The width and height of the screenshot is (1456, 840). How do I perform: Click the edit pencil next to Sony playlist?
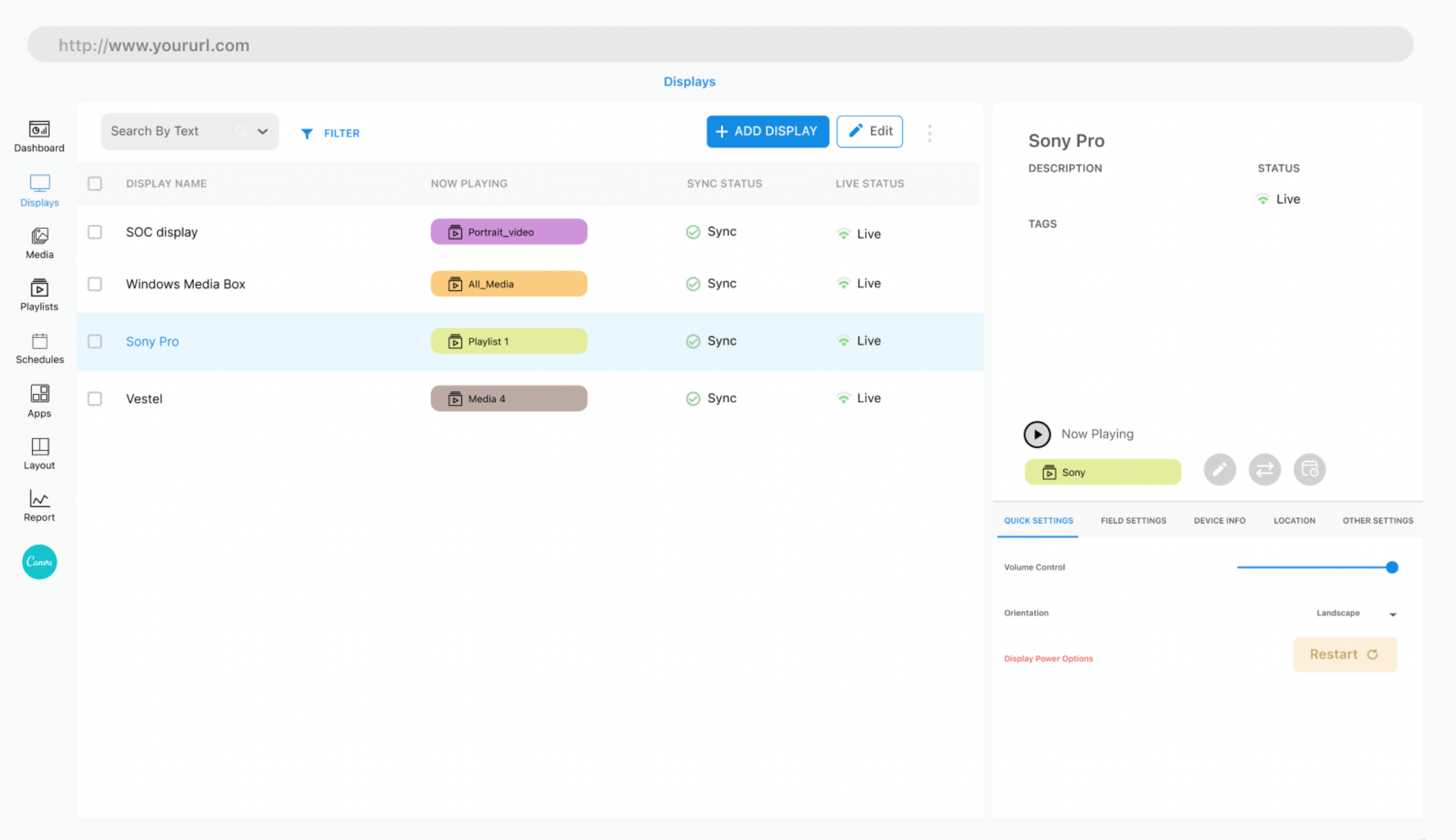point(1219,469)
